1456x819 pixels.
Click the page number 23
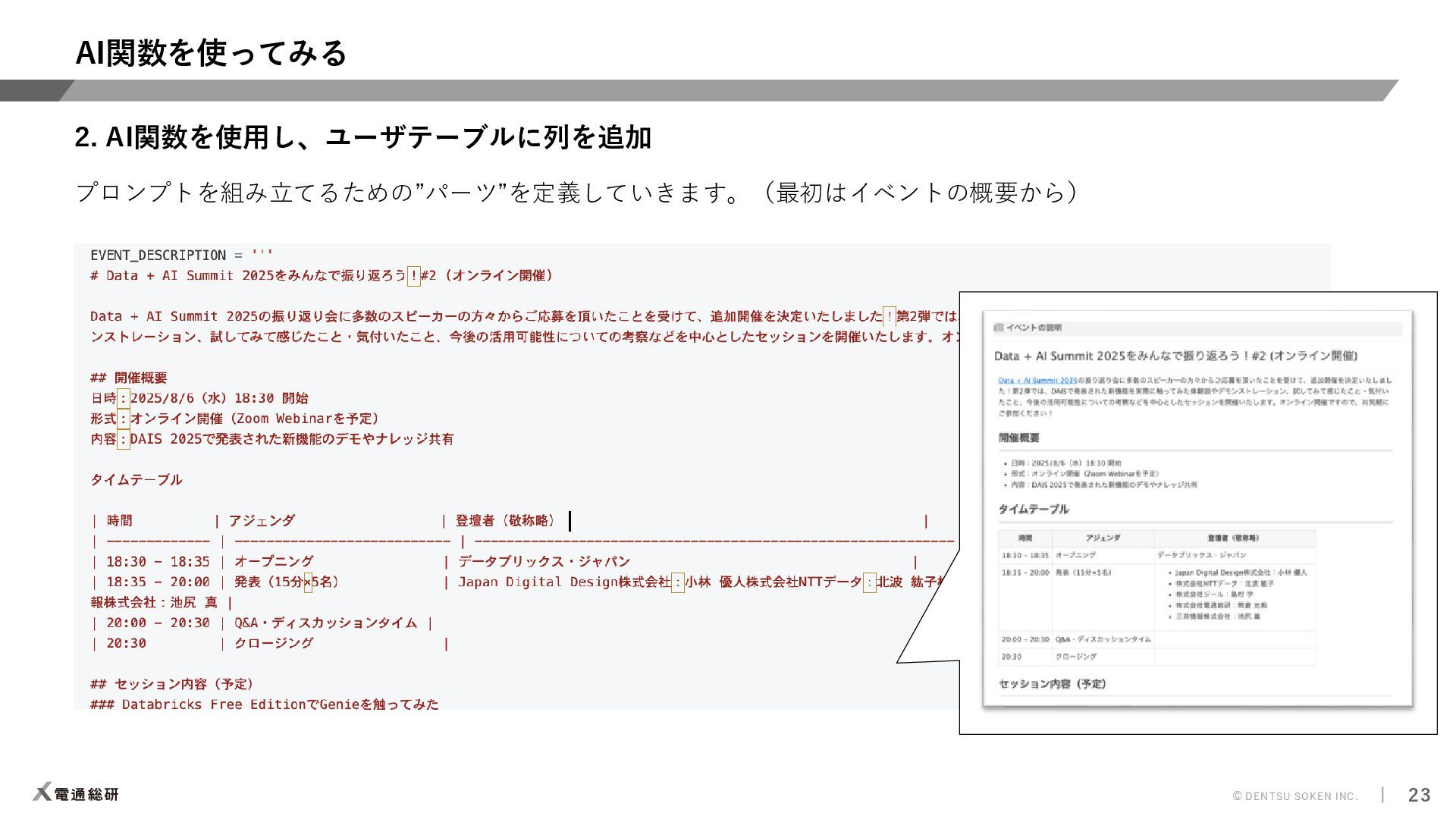click(1419, 795)
